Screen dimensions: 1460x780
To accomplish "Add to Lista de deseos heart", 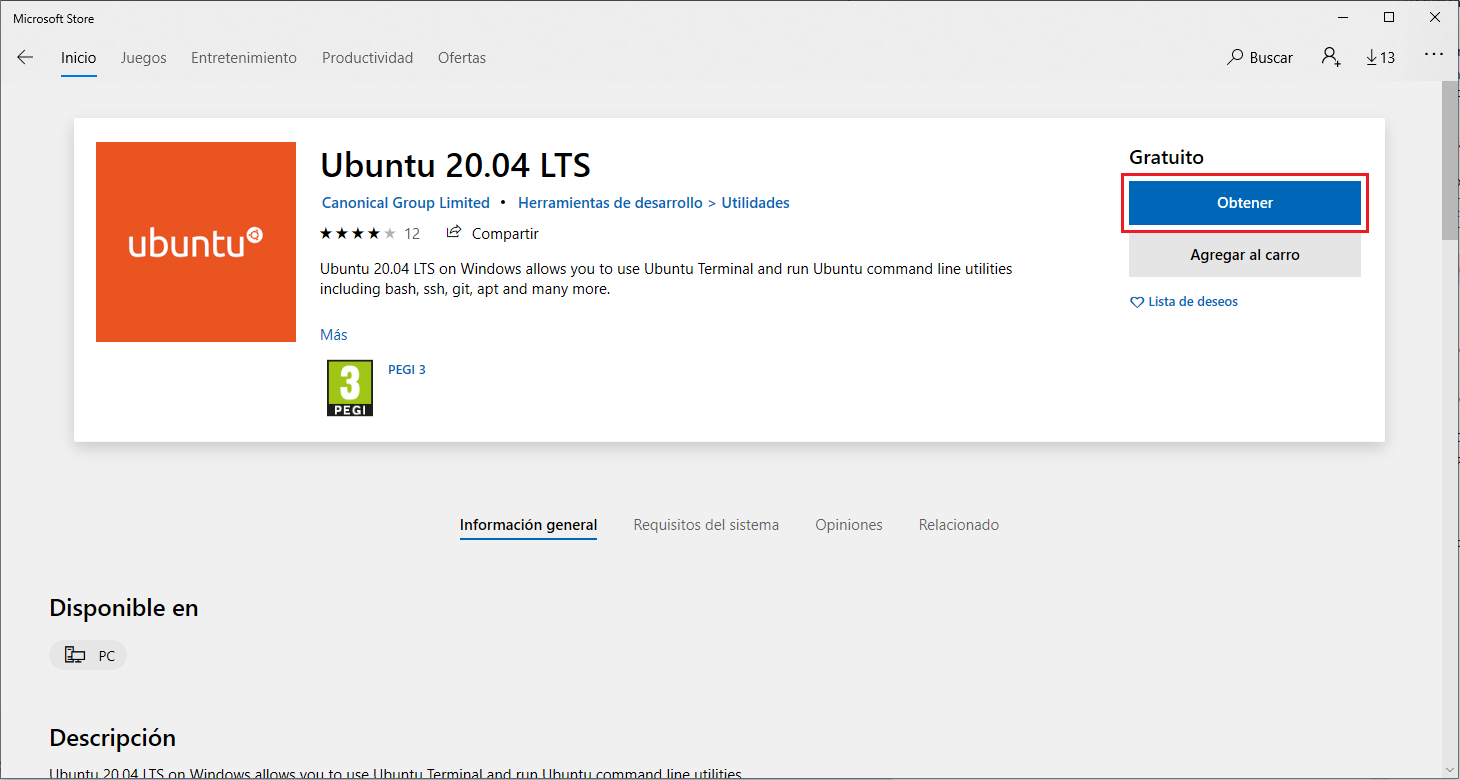I will pyautogui.click(x=1137, y=302).
